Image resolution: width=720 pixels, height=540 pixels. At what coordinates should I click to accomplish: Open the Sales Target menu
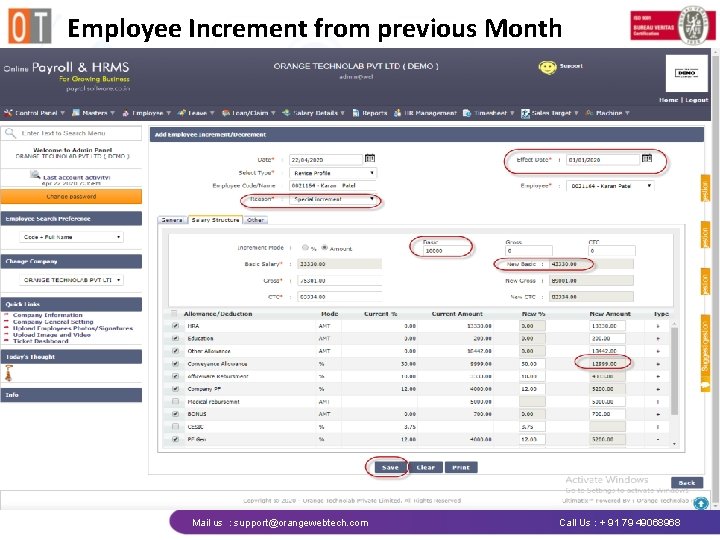point(550,113)
